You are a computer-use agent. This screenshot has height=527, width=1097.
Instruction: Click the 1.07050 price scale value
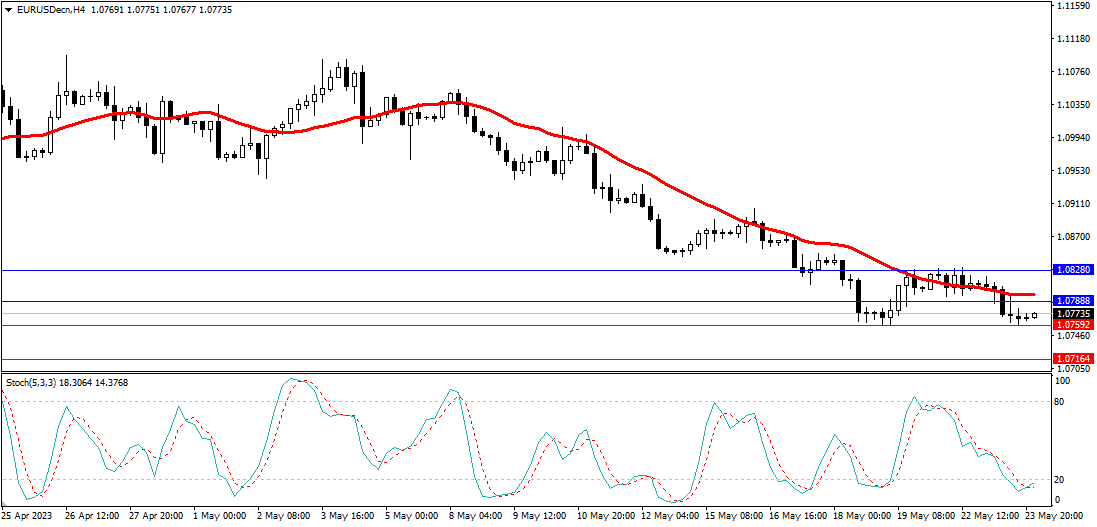(1075, 368)
